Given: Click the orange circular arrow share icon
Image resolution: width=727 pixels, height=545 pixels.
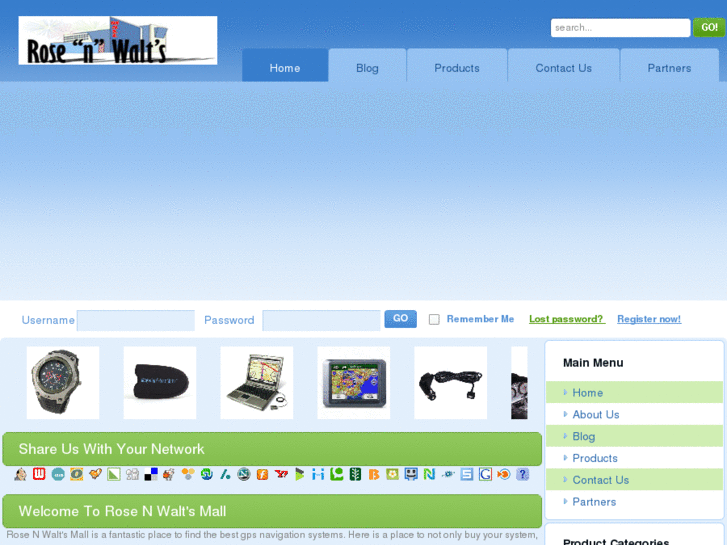Looking at the screenshot, I should [x=504, y=474].
